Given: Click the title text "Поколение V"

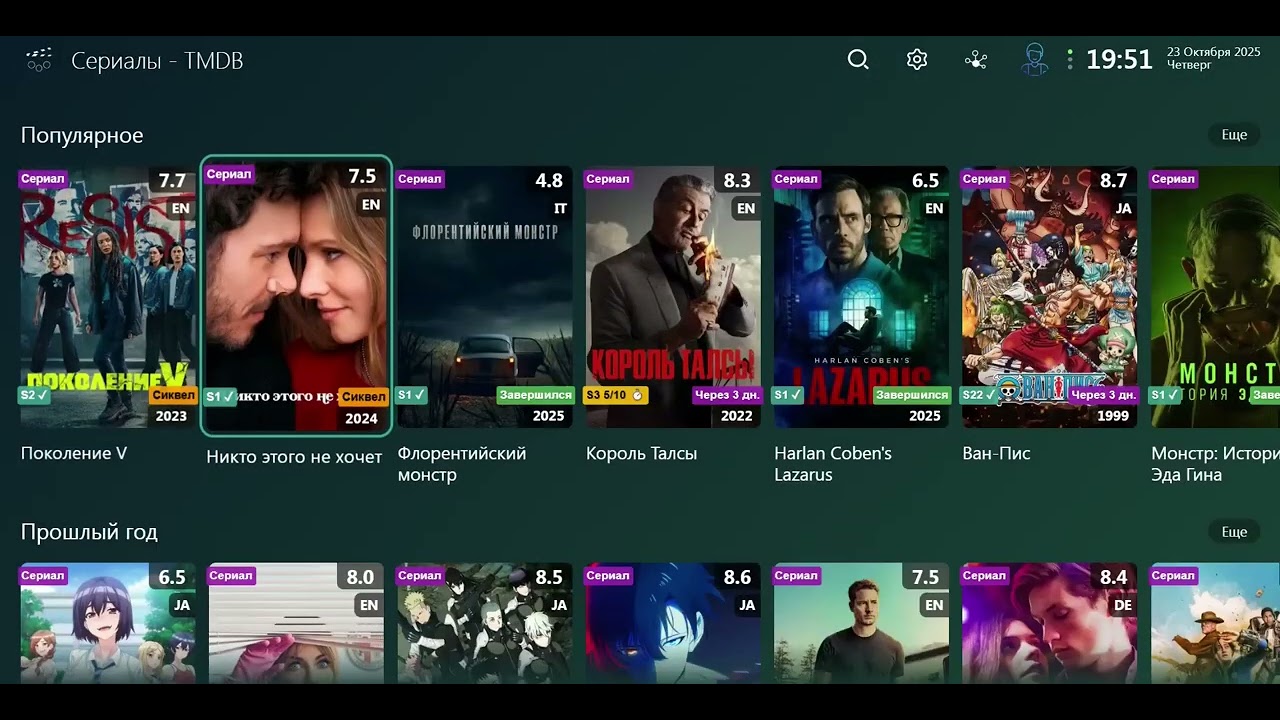Looking at the screenshot, I should click(x=74, y=453).
